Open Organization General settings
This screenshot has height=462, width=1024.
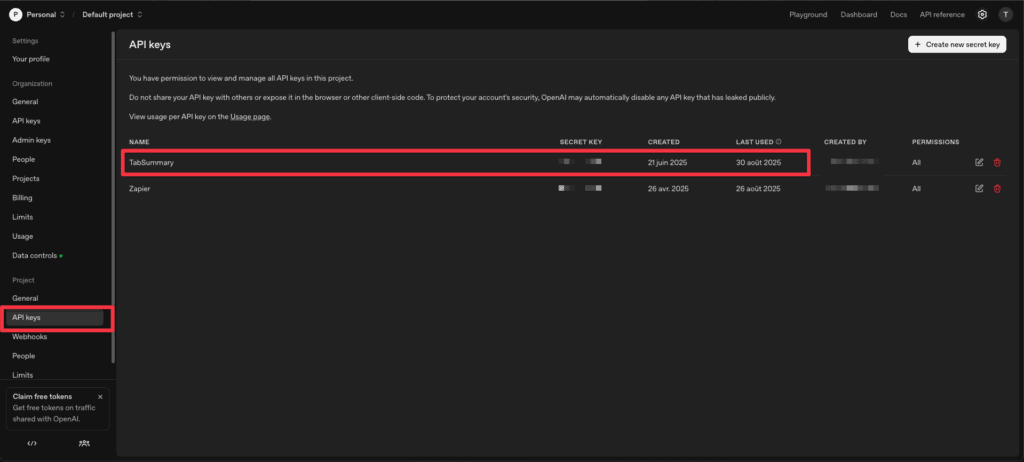click(25, 102)
